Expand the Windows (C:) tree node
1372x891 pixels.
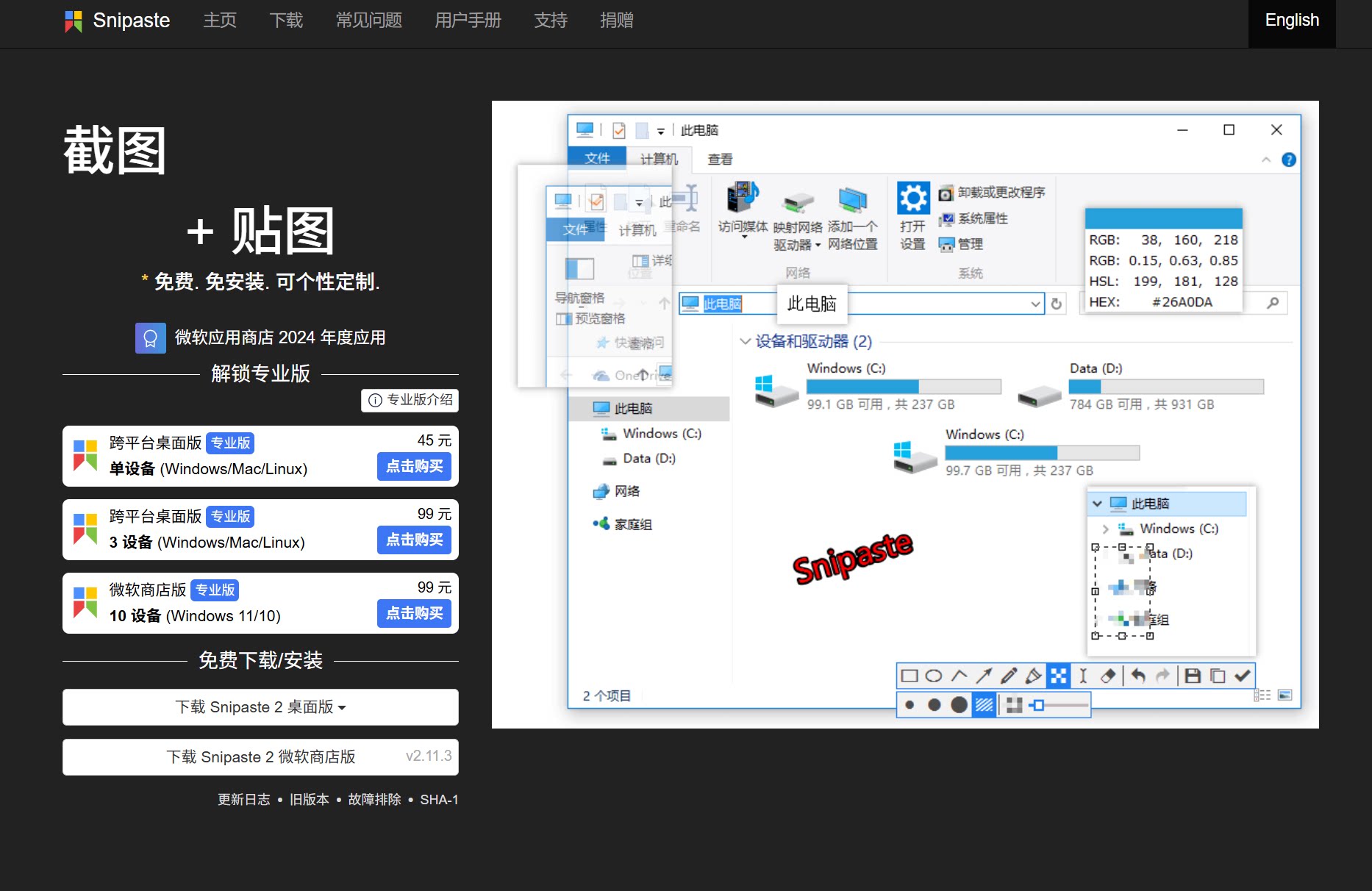click(1104, 529)
